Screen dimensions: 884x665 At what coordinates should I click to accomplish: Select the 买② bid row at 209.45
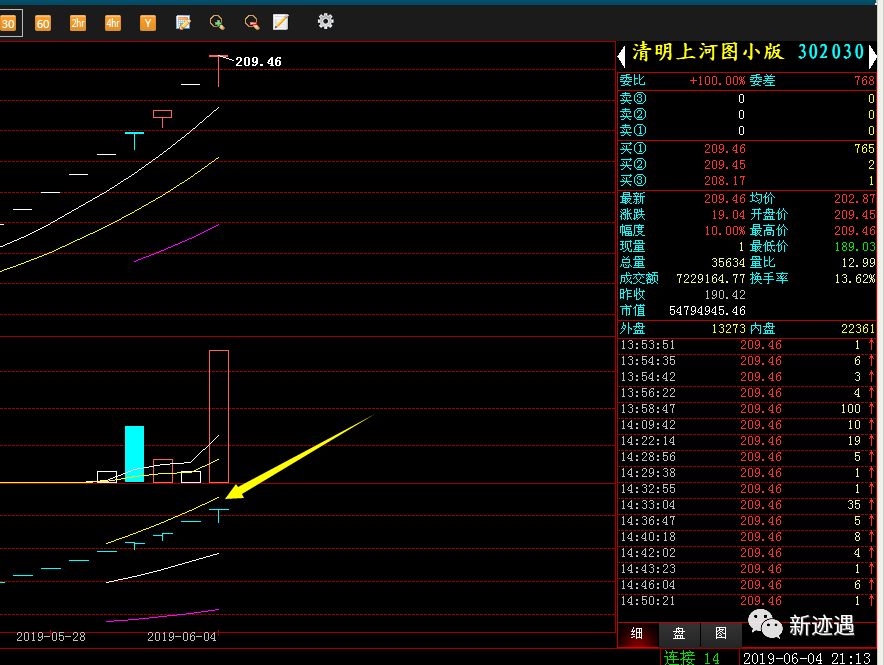[747, 165]
